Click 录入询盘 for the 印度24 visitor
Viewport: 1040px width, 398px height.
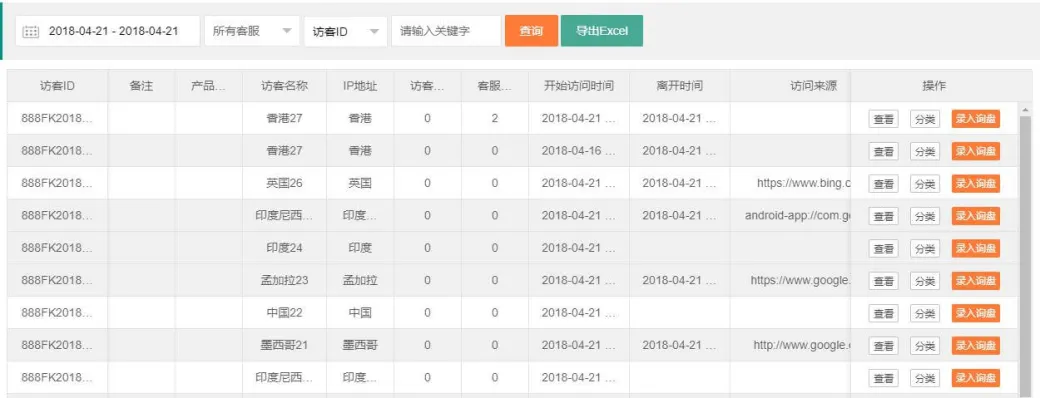(x=976, y=249)
